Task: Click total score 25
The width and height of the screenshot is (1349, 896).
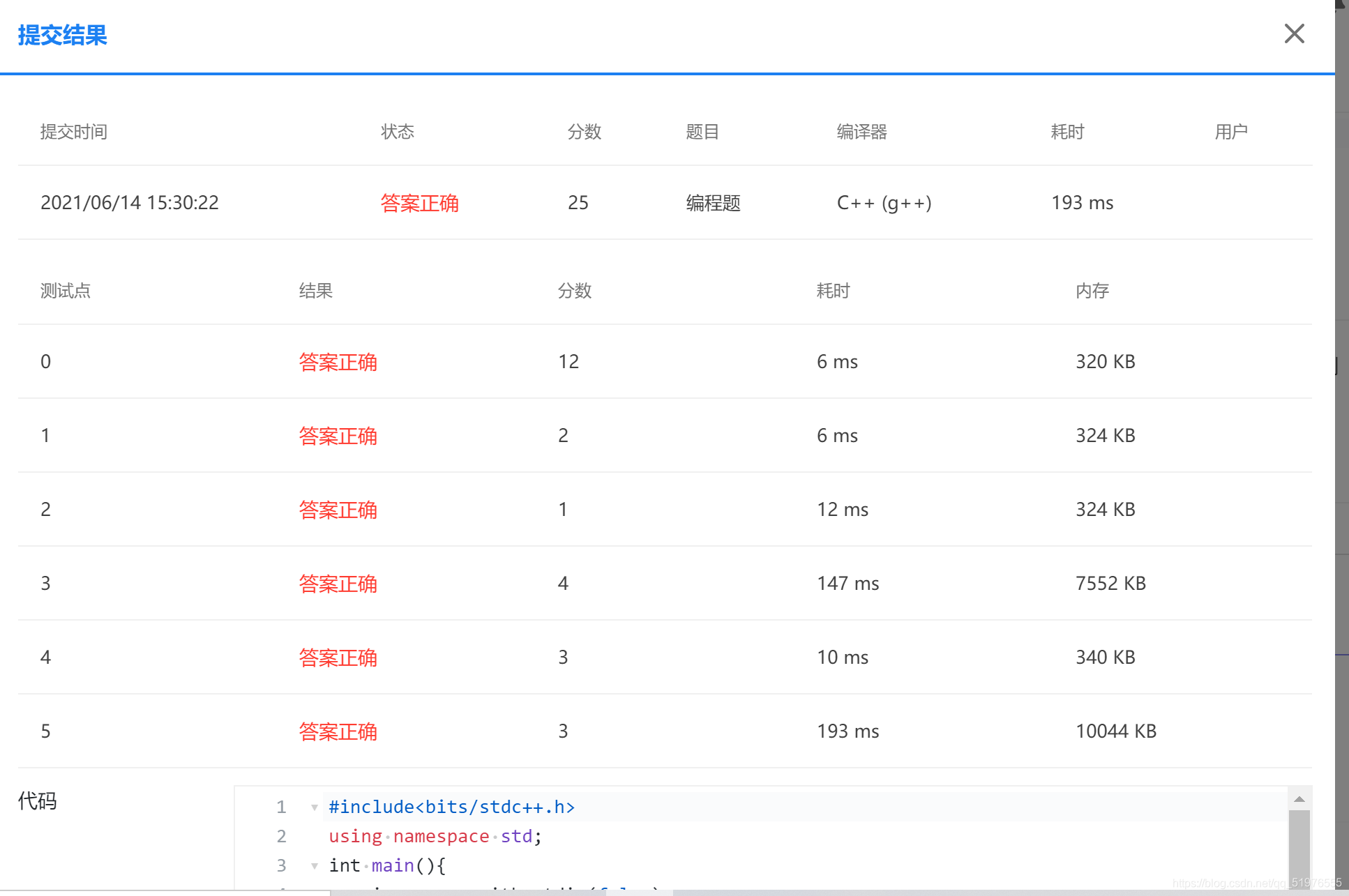Action: click(578, 203)
